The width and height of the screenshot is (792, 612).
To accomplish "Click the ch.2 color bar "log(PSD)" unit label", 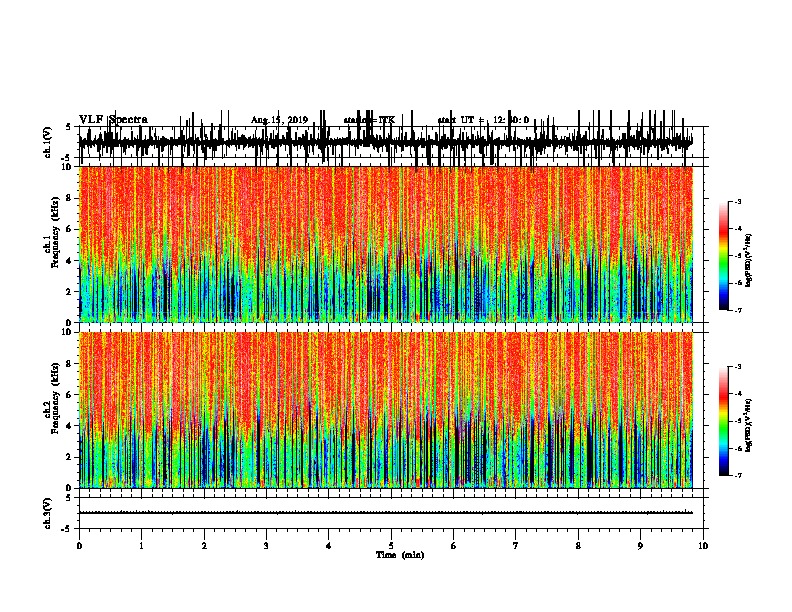I will coord(748,426).
